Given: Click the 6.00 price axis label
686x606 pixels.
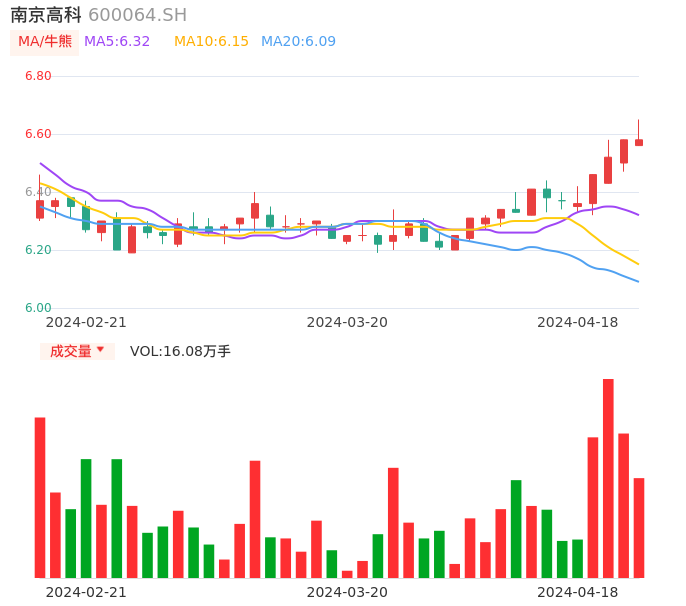Looking at the screenshot, I should pos(38,308).
